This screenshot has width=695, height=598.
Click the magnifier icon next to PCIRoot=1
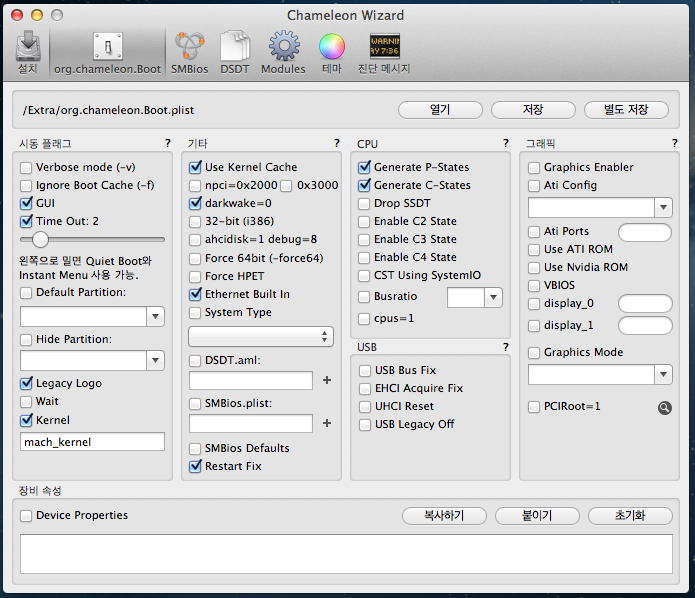664,407
